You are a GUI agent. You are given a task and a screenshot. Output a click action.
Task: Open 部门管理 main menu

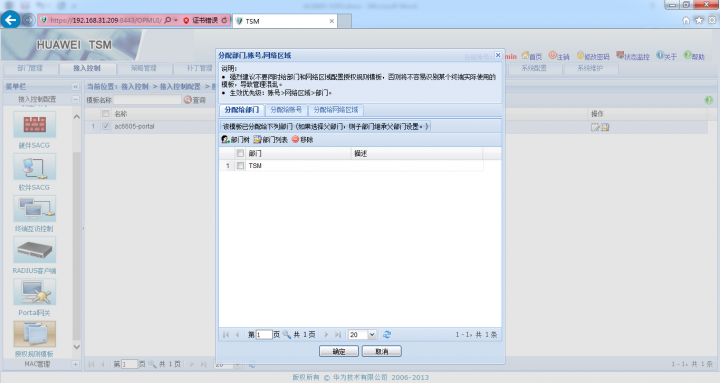click(x=30, y=68)
